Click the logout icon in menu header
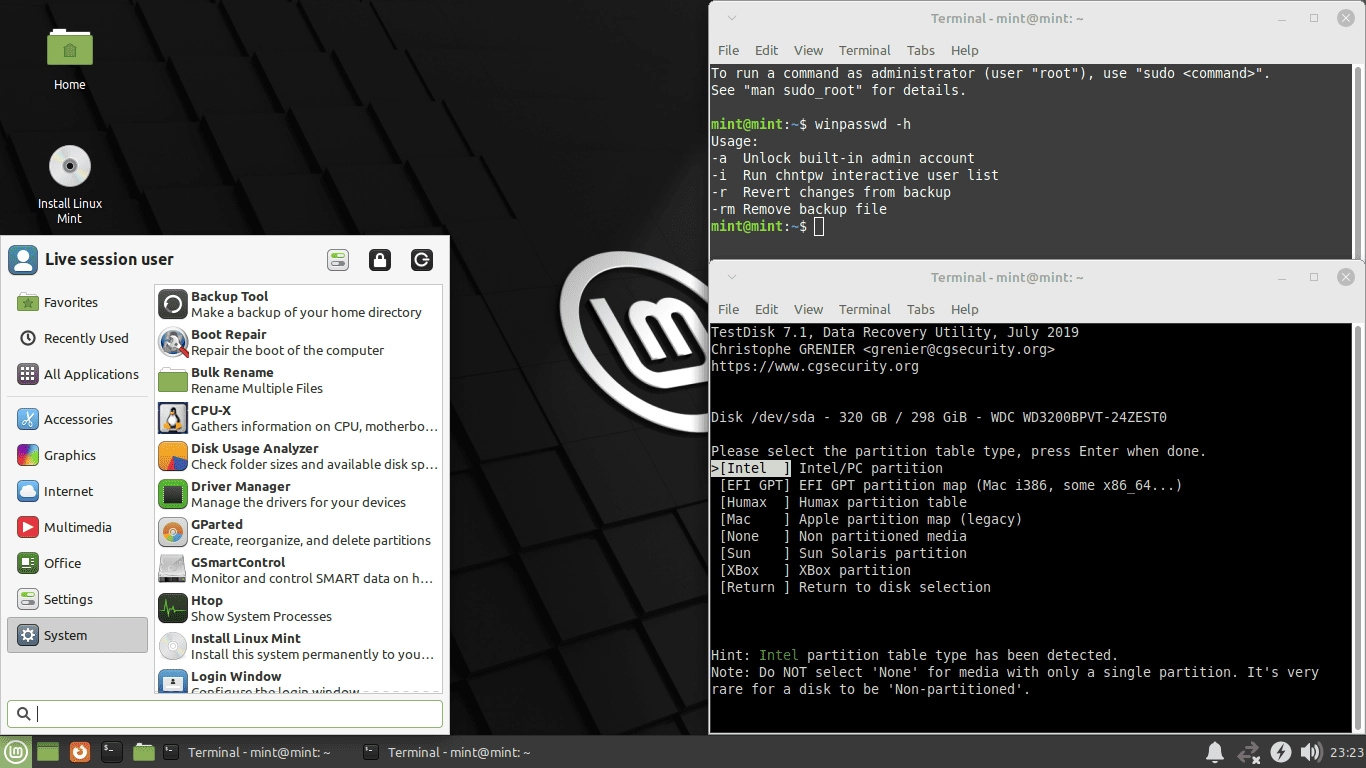This screenshot has width=1366, height=768. [x=422, y=260]
